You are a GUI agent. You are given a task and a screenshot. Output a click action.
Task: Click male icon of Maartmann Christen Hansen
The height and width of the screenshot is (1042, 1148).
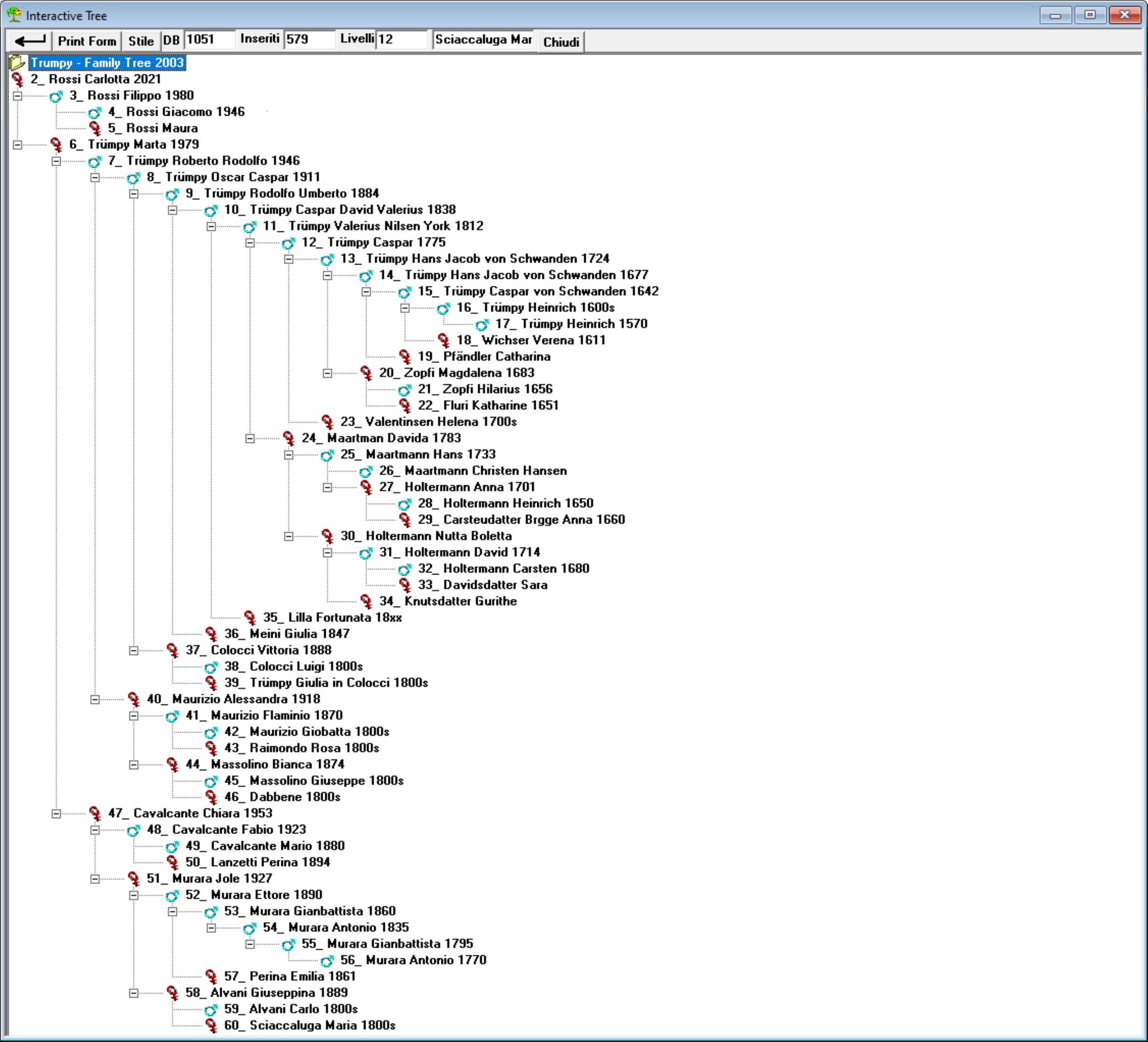pyautogui.click(x=366, y=472)
